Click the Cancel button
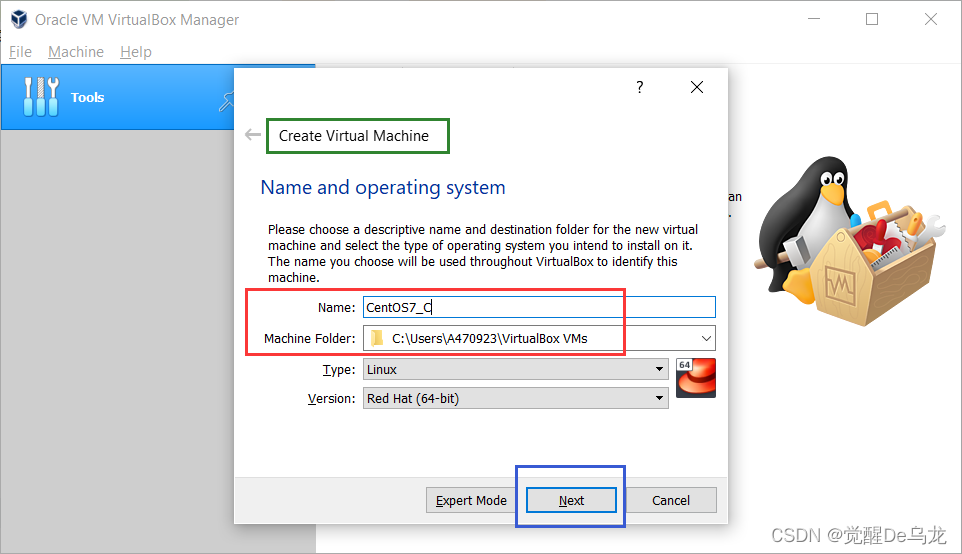 [x=671, y=500]
